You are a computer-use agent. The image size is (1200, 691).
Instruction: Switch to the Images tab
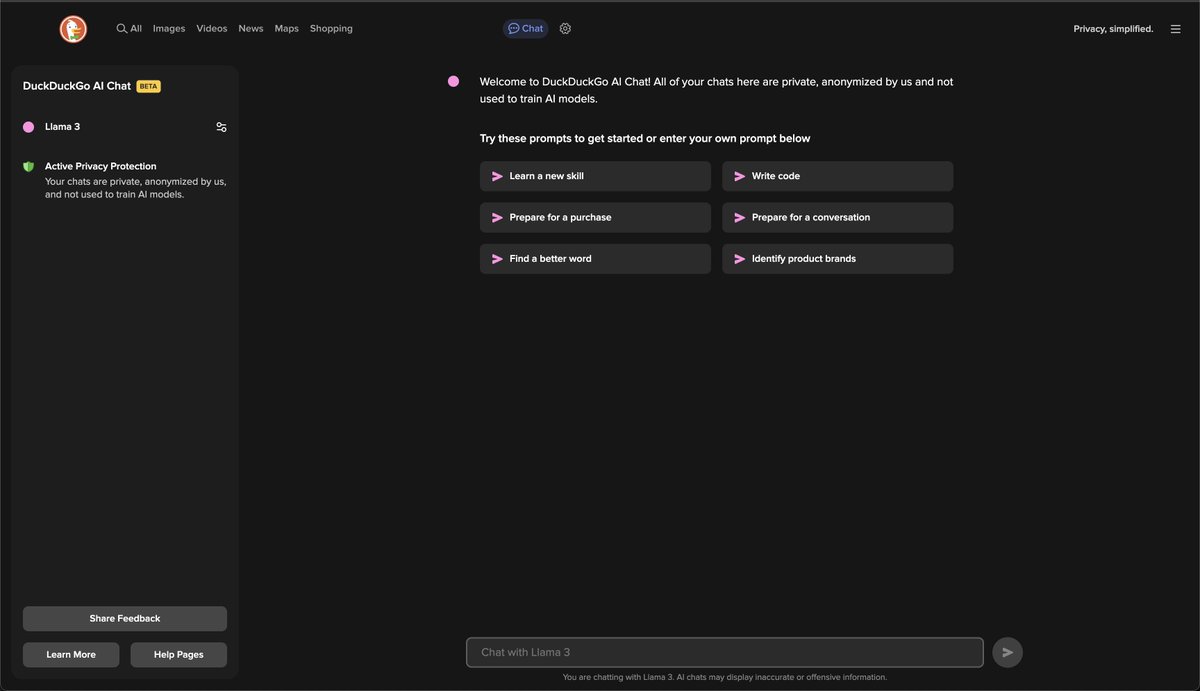coord(169,29)
